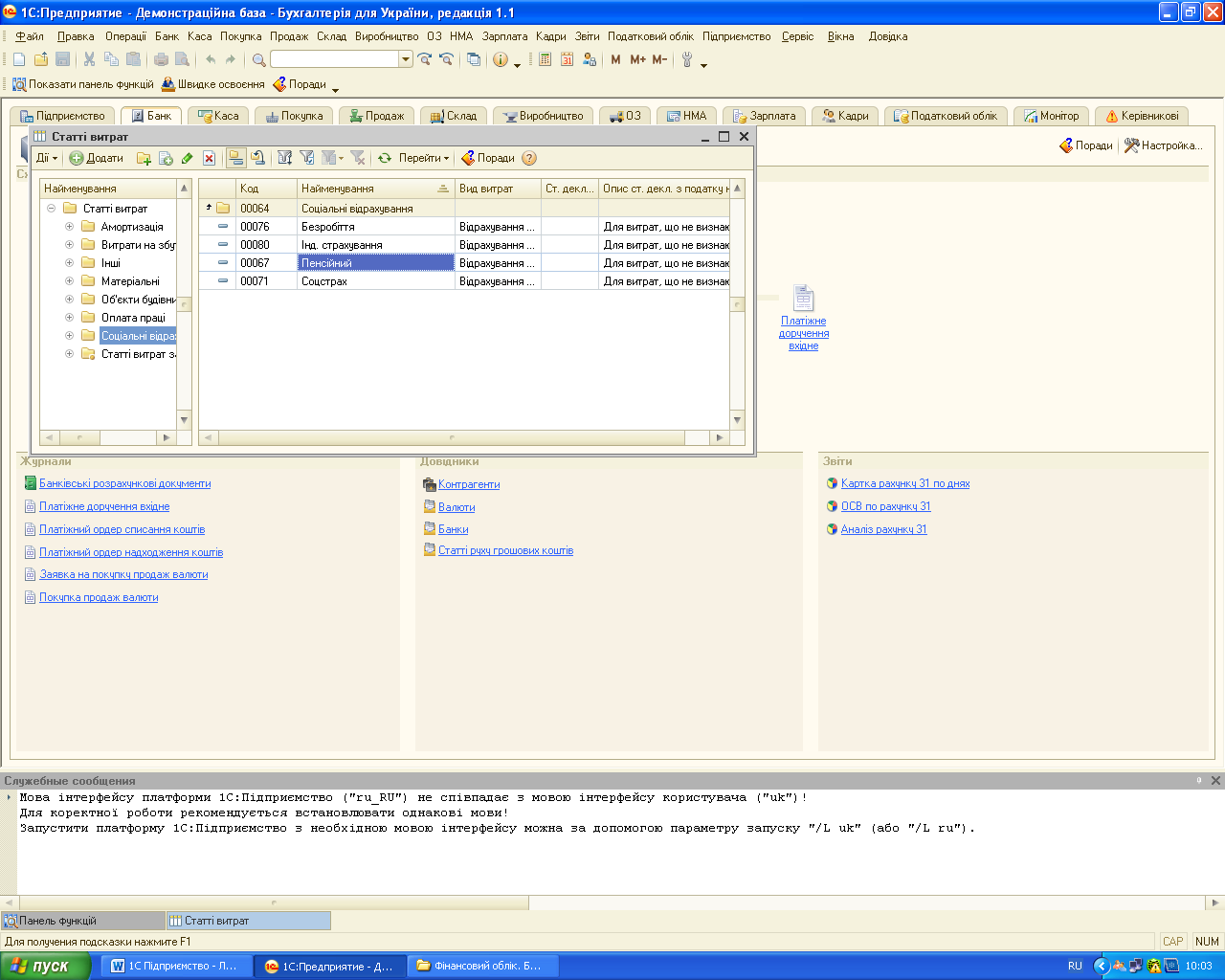Click the find next icon beside search field
The height and width of the screenshot is (980, 1225).
pyautogui.click(x=425, y=59)
